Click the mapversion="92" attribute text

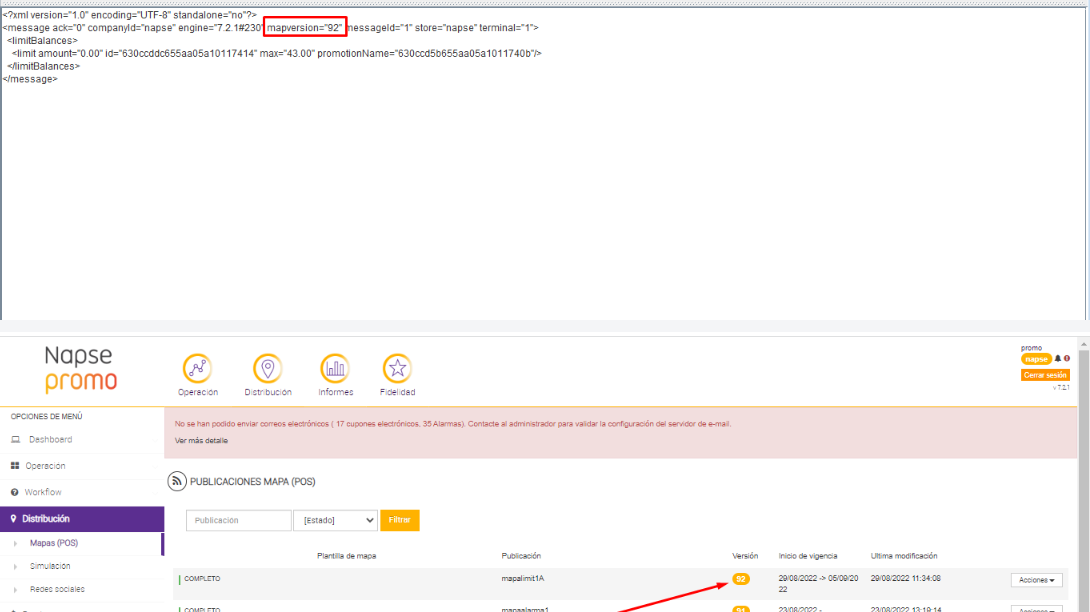[304, 28]
